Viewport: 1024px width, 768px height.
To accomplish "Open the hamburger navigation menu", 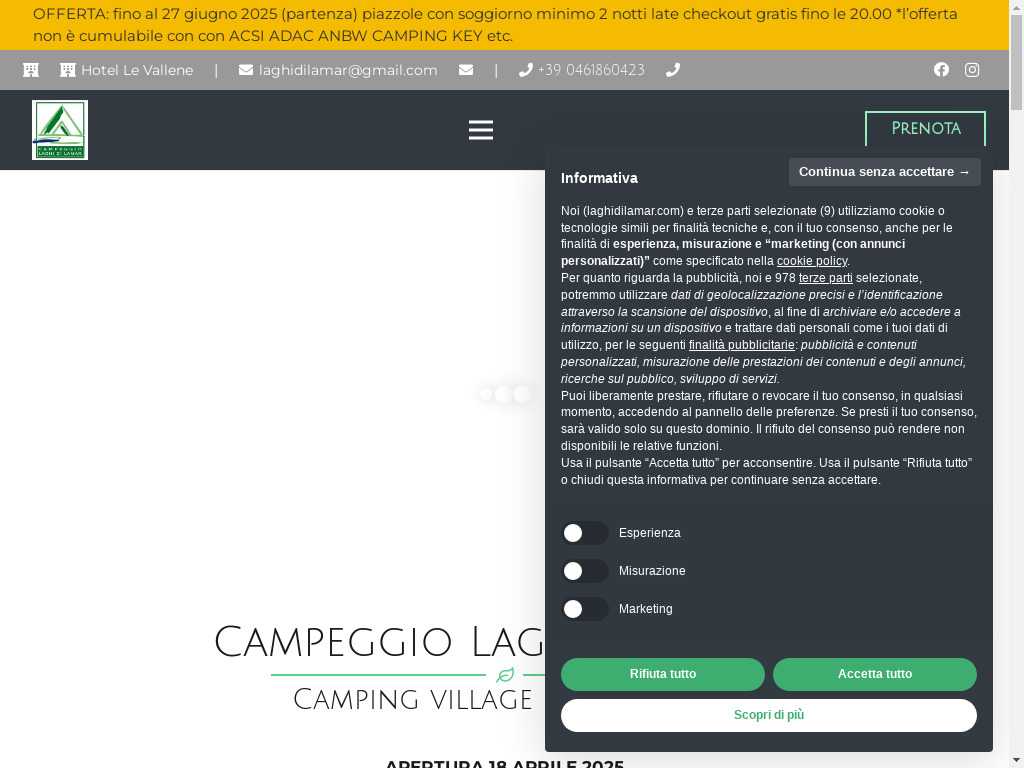I will [481, 130].
